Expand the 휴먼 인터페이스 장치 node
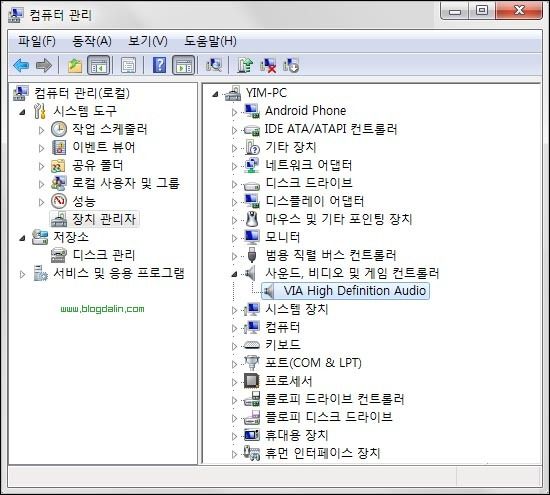Viewport: 550px width, 495px height. coord(234,454)
